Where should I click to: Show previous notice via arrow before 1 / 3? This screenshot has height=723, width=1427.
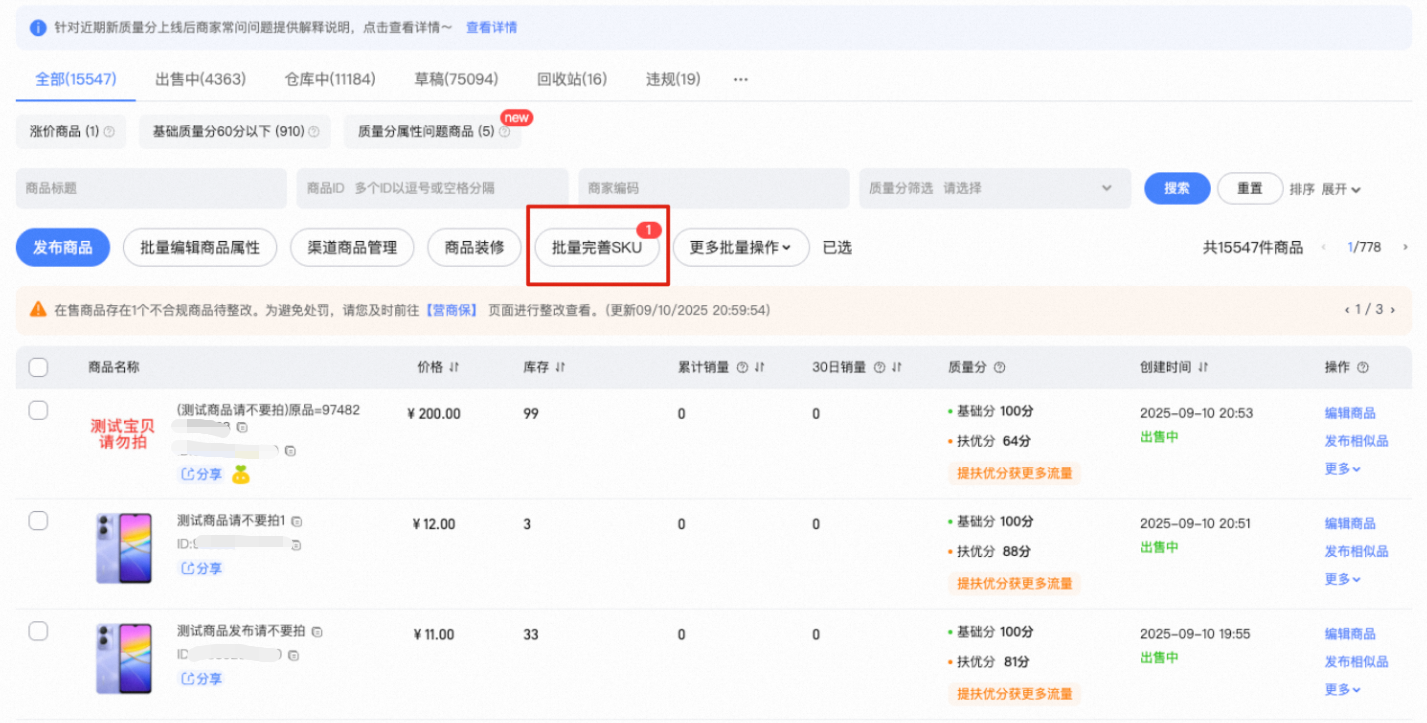1346,310
